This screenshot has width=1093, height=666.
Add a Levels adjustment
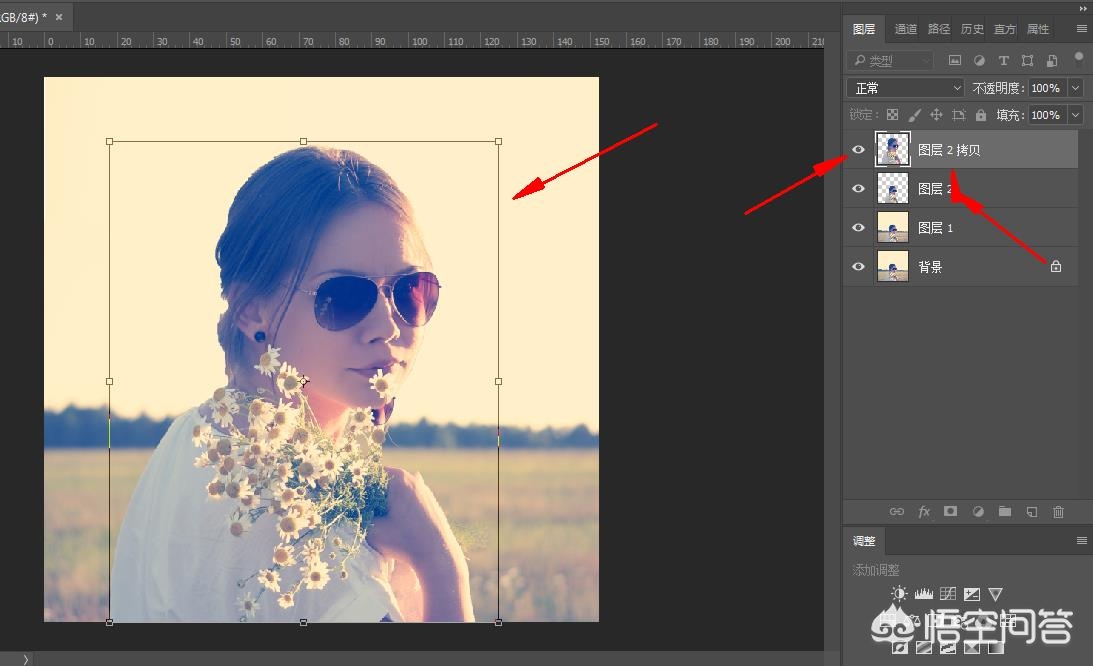[x=923, y=594]
